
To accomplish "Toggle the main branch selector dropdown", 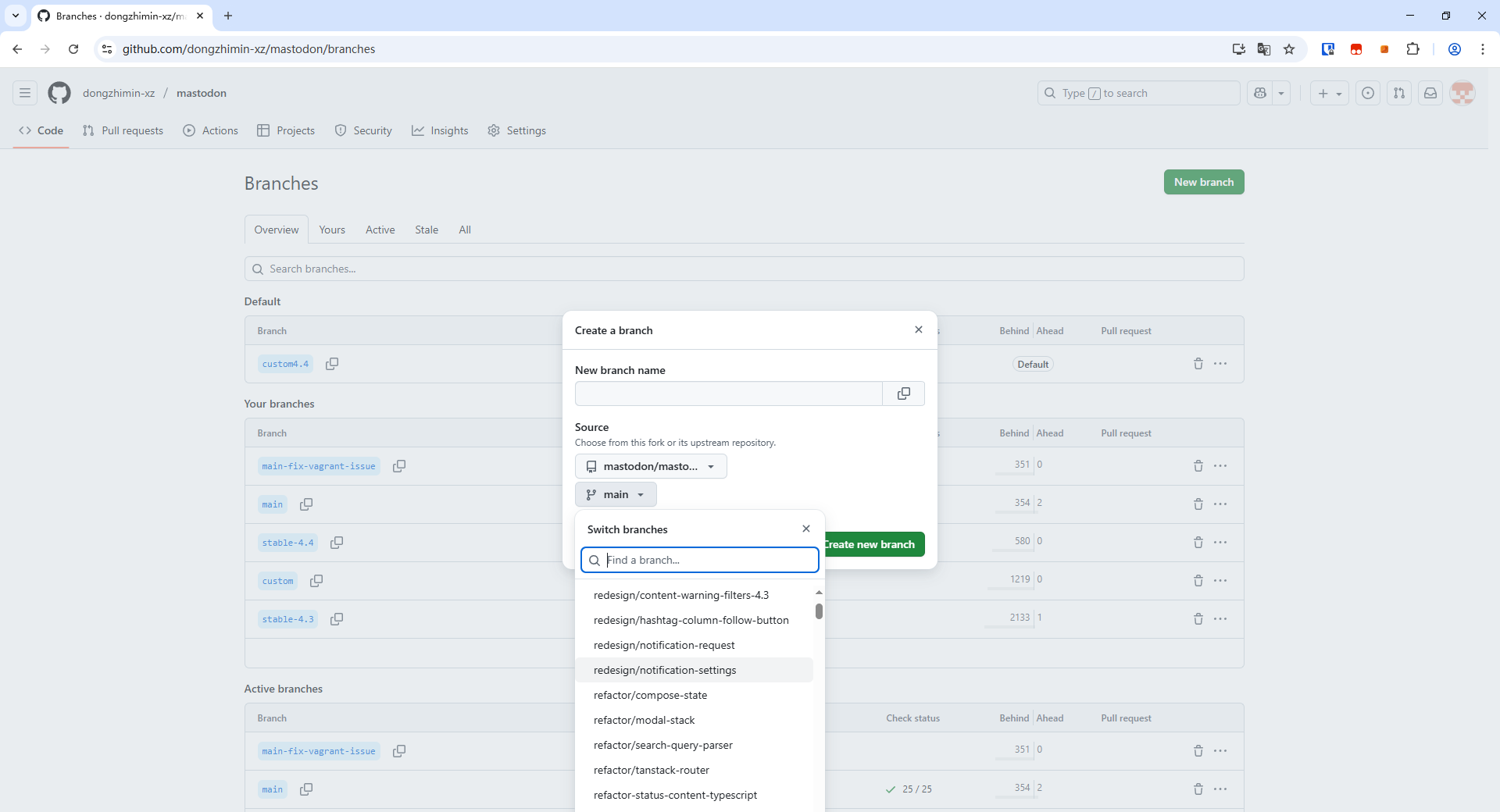I will (x=616, y=494).
